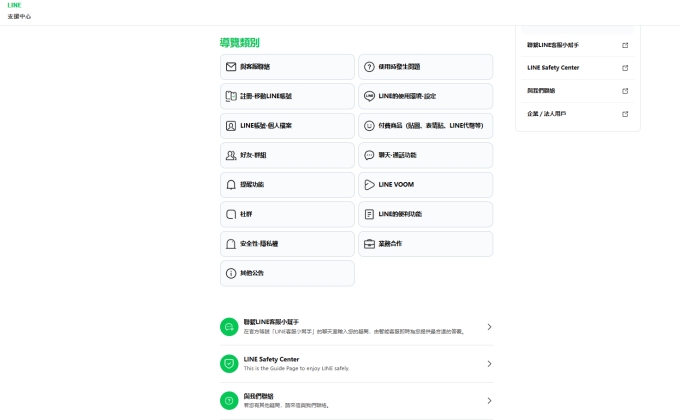Click the question mark icon category tile
The image size is (680, 420).
click(369, 67)
